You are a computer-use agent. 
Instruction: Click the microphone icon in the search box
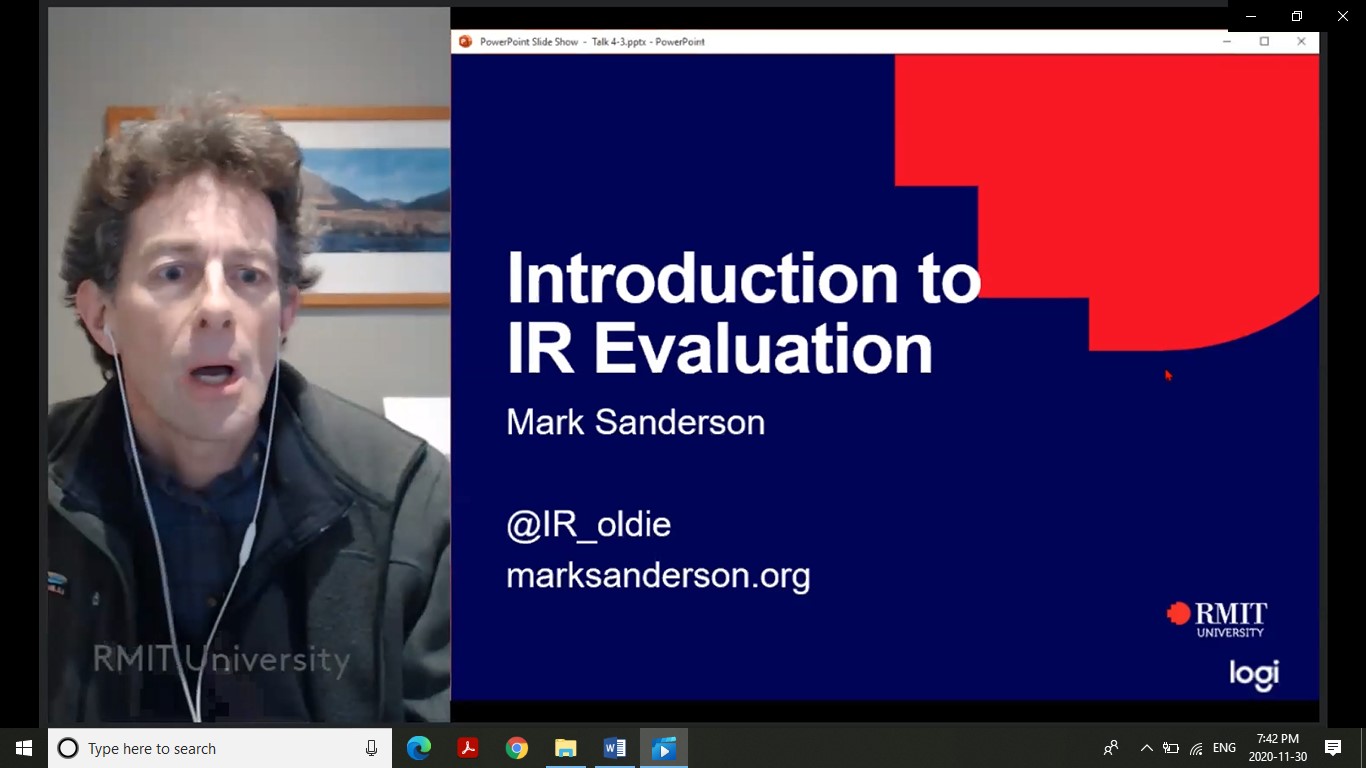(372, 748)
